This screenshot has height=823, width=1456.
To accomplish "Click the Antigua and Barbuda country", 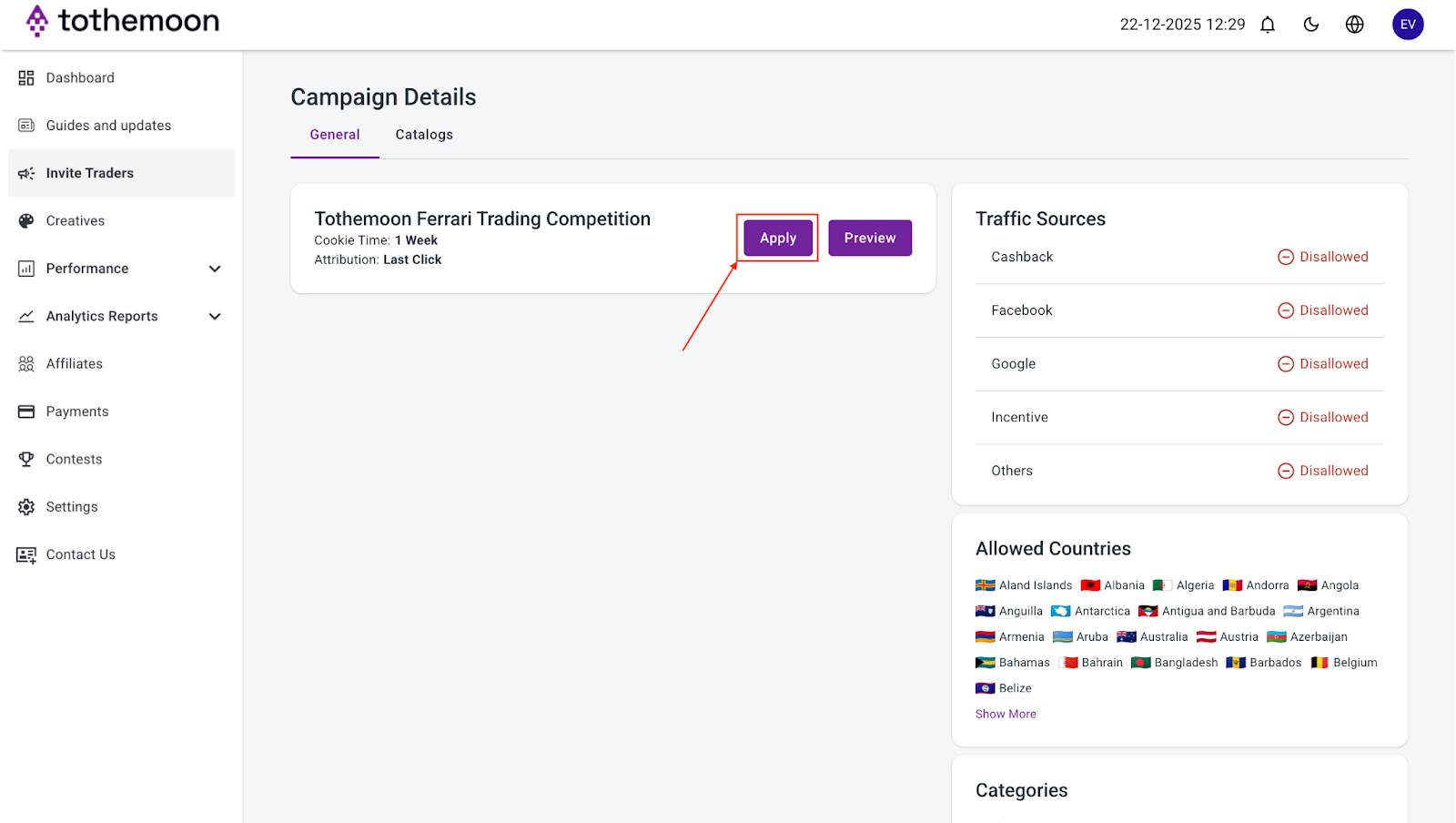I will (x=1207, y=611).
